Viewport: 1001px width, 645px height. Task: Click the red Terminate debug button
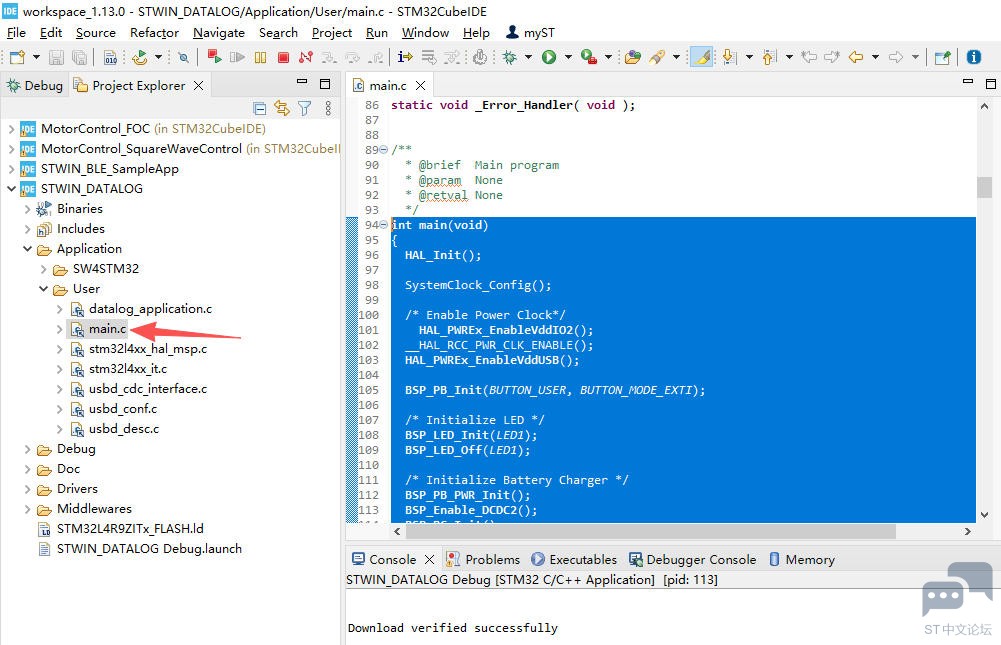click(283, 58)
